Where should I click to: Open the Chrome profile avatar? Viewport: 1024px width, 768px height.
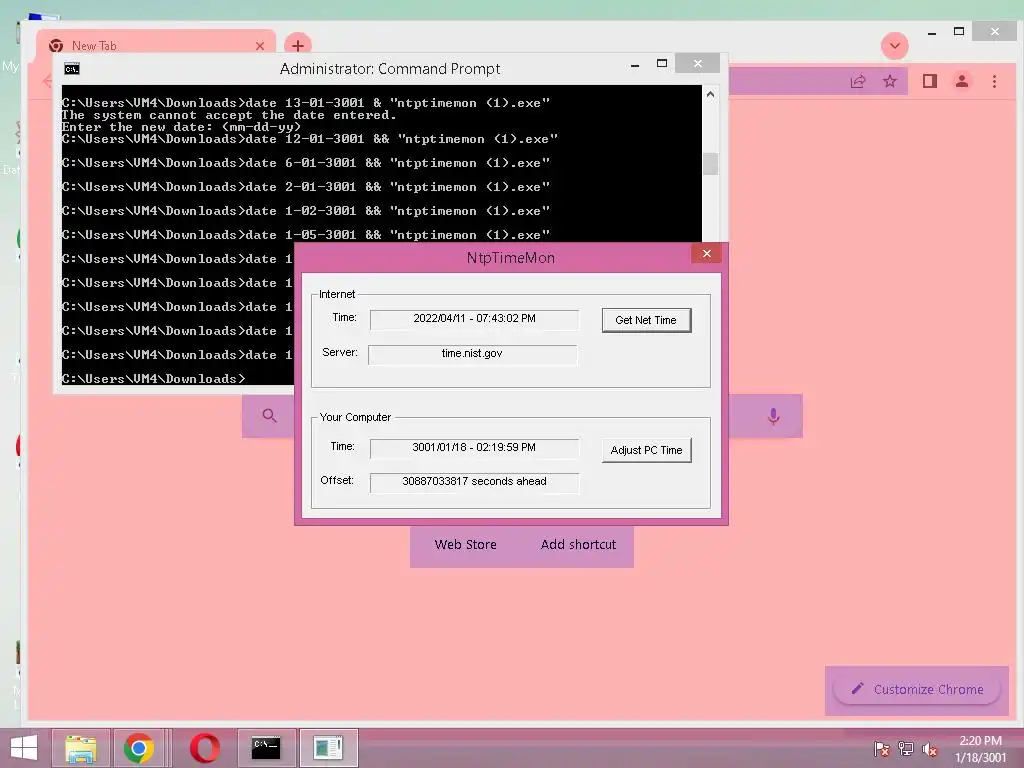[962, 81]
